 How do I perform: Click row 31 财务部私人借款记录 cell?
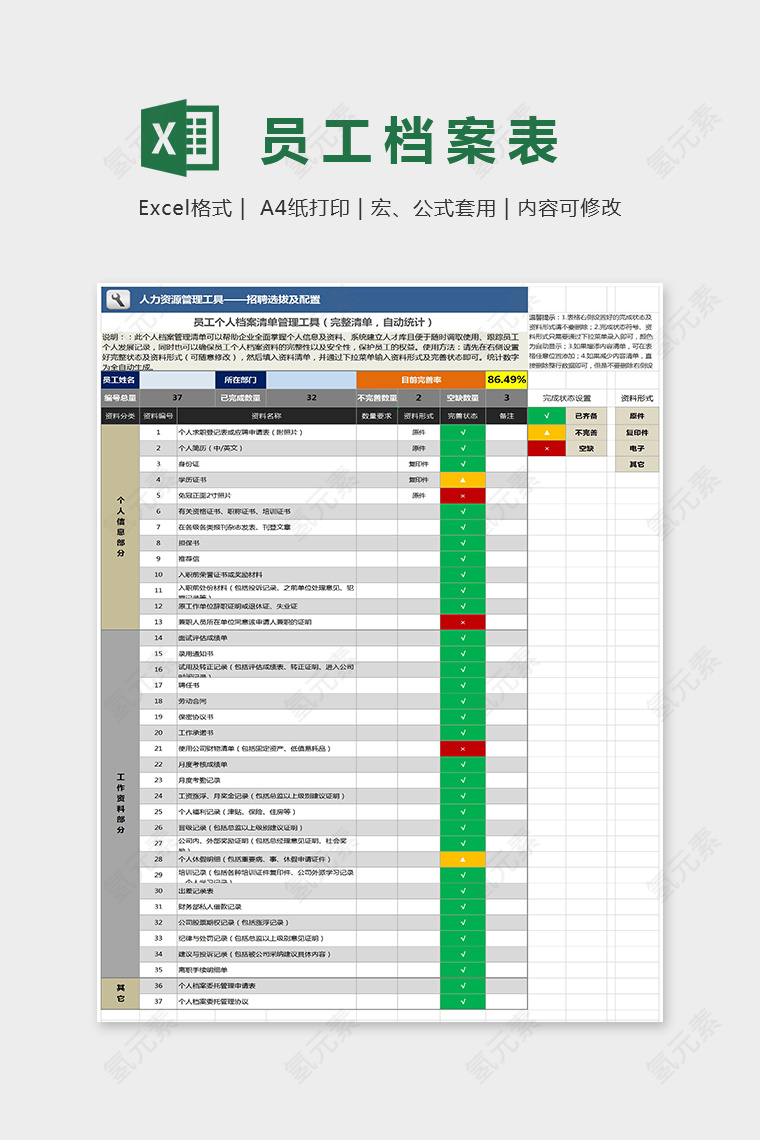[266, 907]
